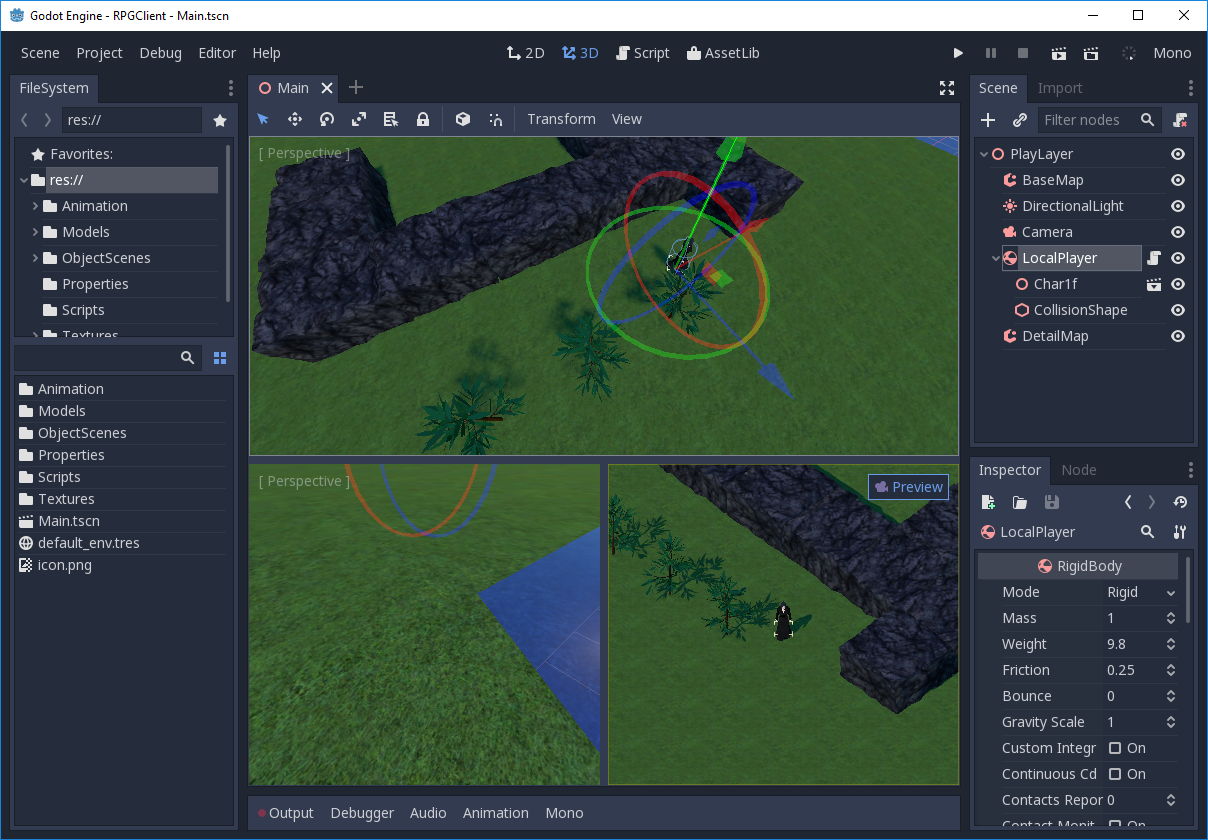The image size is (1208, 840).
Task: Open Inspector history with the clock icon
Action: click(x=1180, y=502)
